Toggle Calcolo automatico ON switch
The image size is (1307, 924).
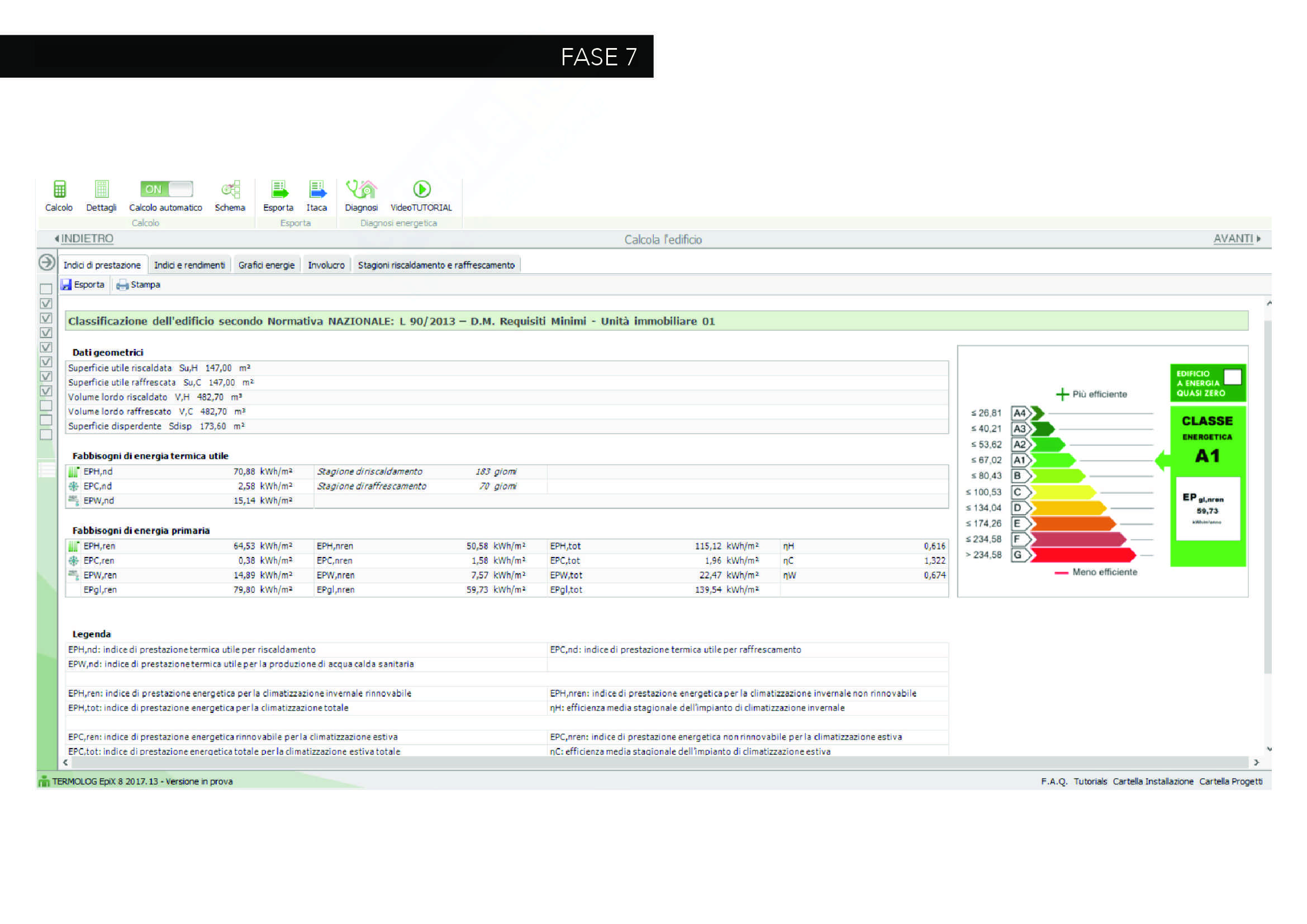coord(167,189)
